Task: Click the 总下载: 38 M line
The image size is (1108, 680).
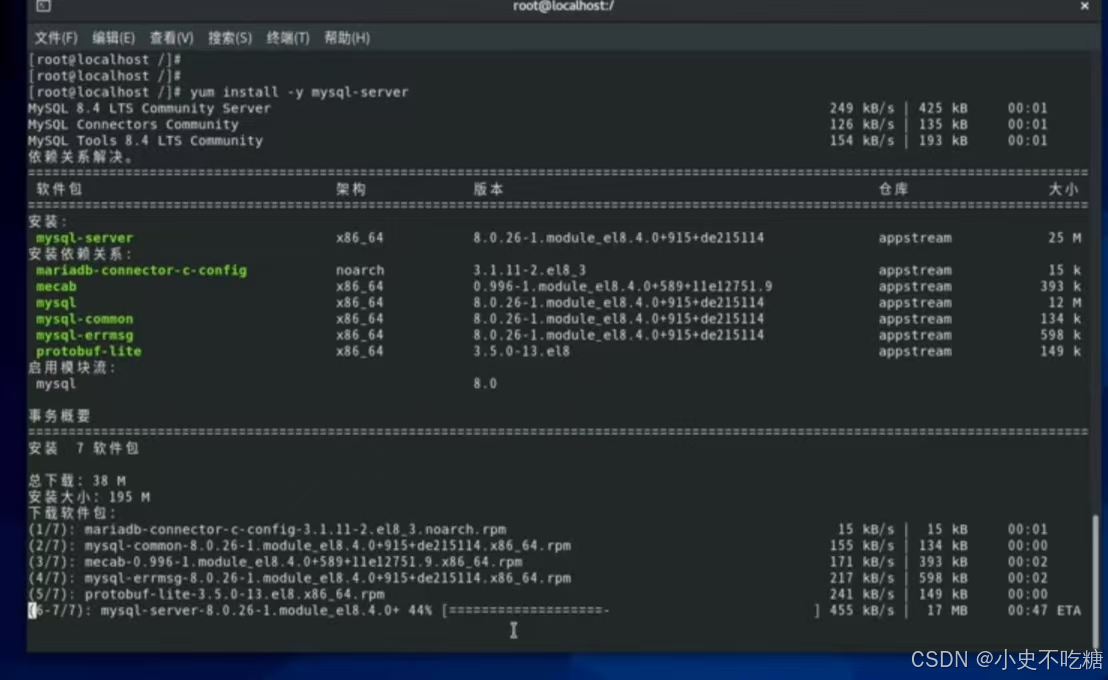Action: pyautogui.click(x=76, y=481)
